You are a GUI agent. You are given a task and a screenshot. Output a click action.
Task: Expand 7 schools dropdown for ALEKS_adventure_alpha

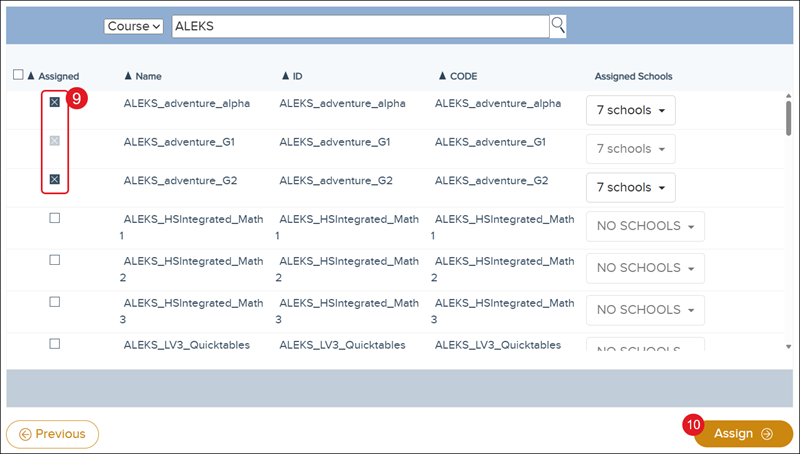tap(630, 110)
